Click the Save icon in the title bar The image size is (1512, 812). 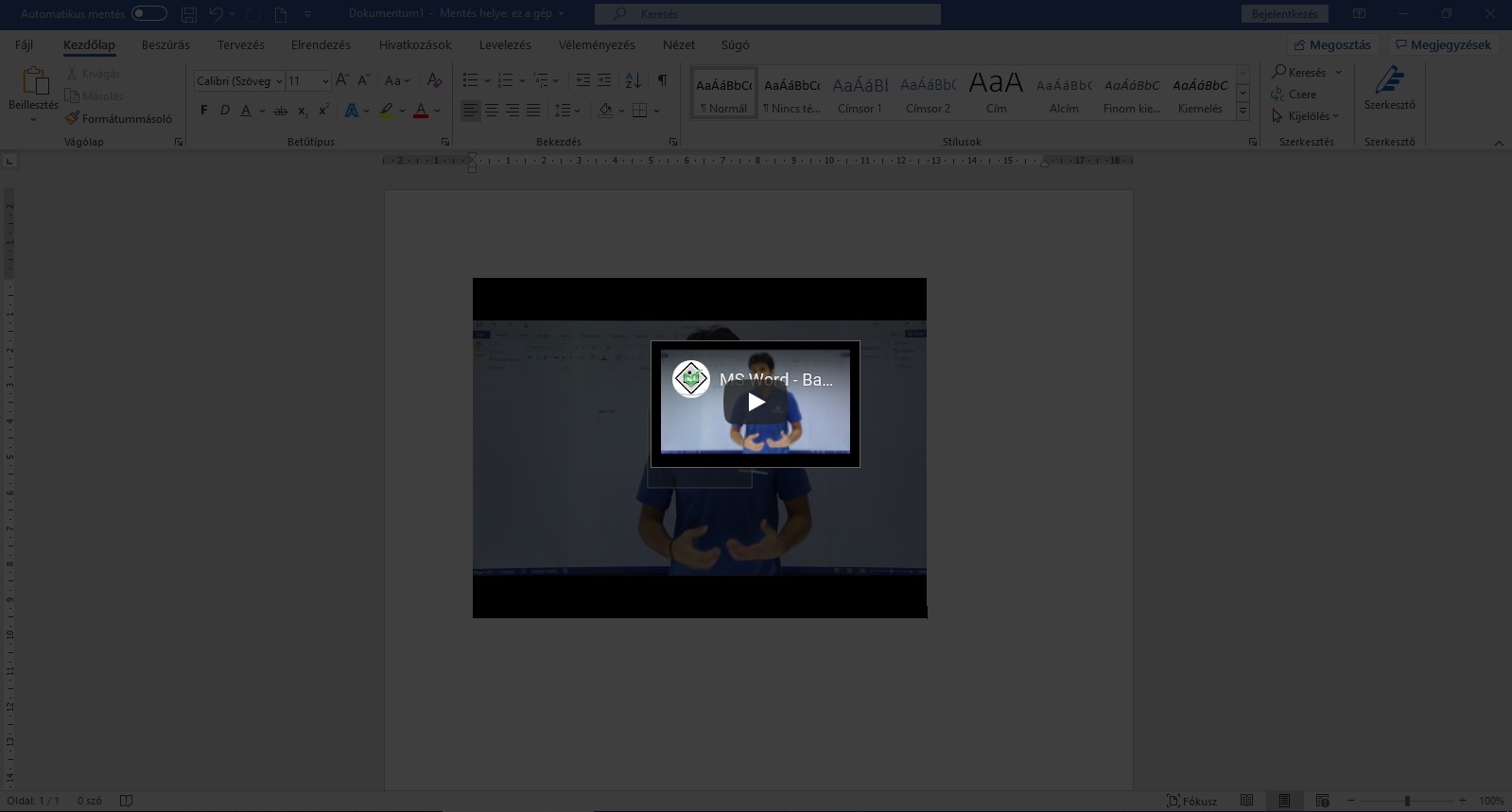(189, 14)
